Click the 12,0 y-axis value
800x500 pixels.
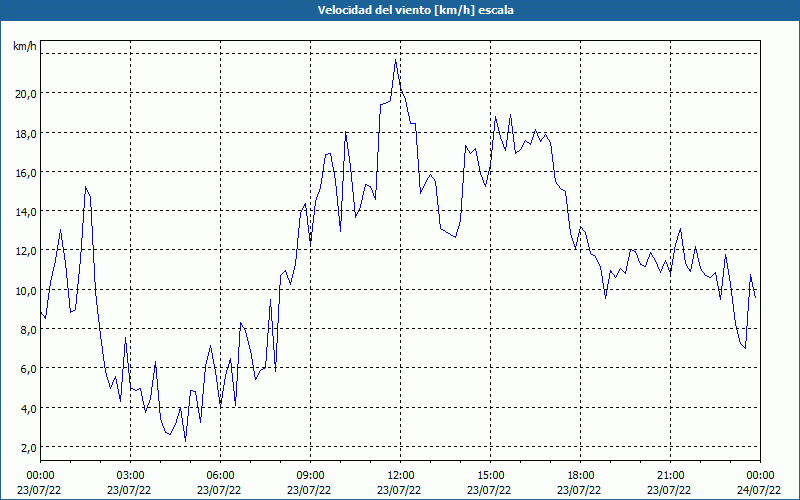26,251
